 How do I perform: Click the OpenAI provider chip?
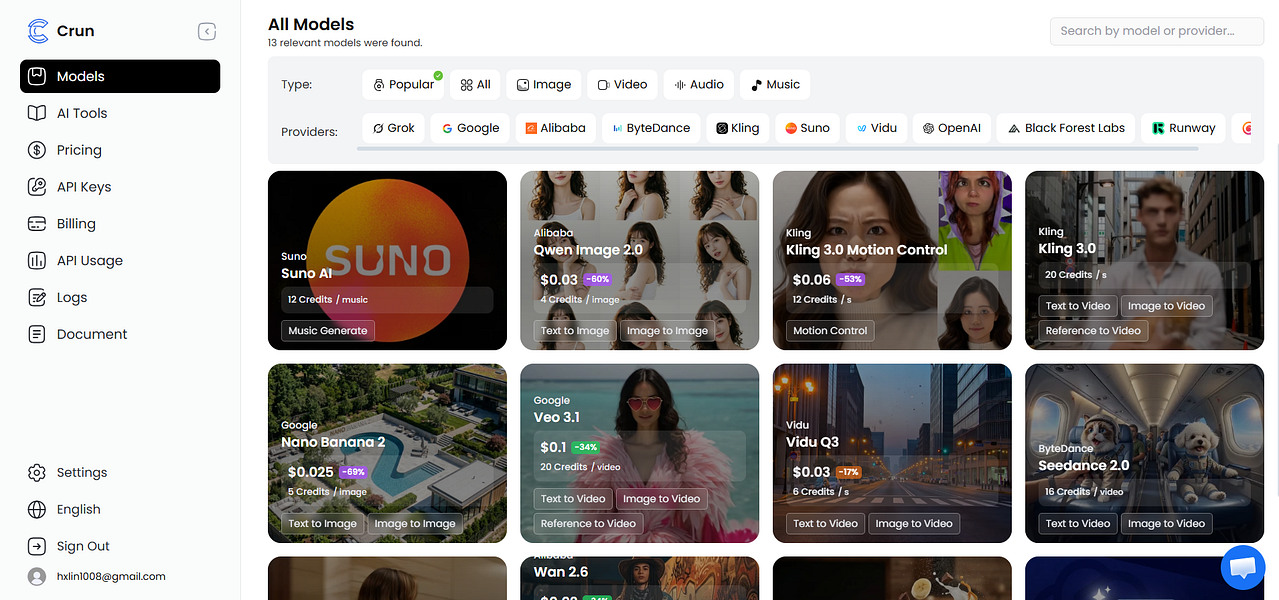pyautogui.click(x=951, y=128)
